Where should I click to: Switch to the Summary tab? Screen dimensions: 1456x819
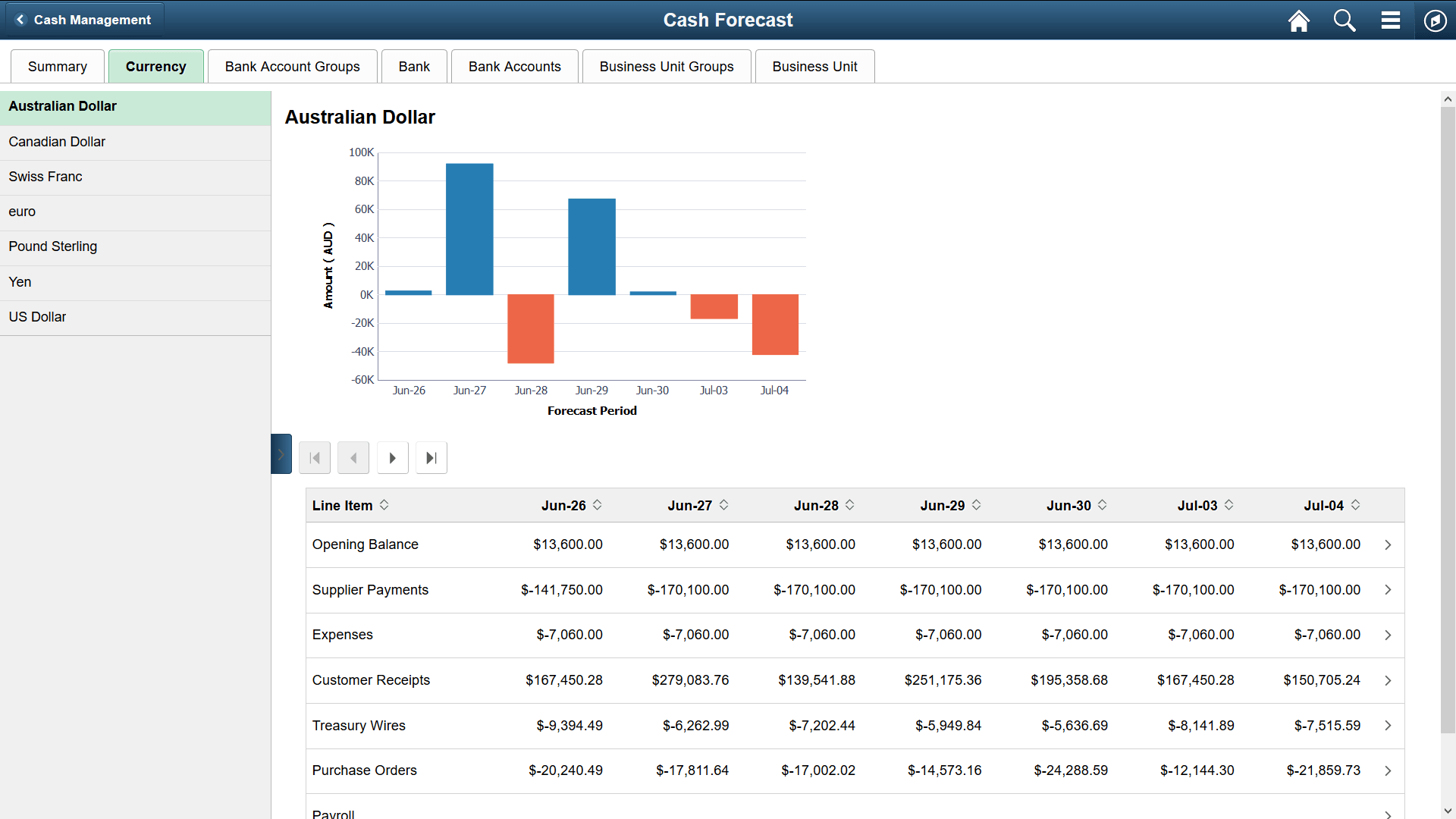pyautogui.click(x=57, y=66)
